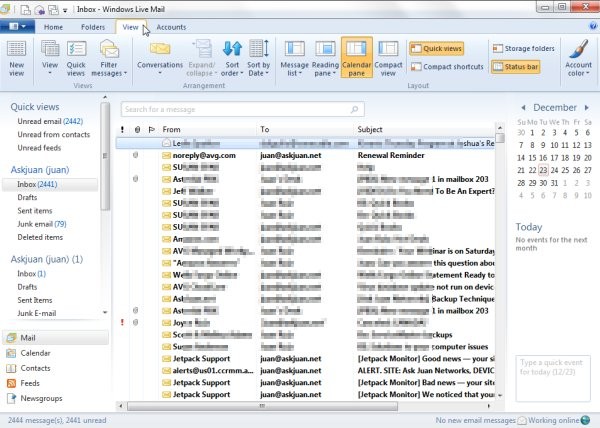600x428 pixels.
Task: Open the Message list dropdown
Action: pyautogui.click(x=294, y=59)
